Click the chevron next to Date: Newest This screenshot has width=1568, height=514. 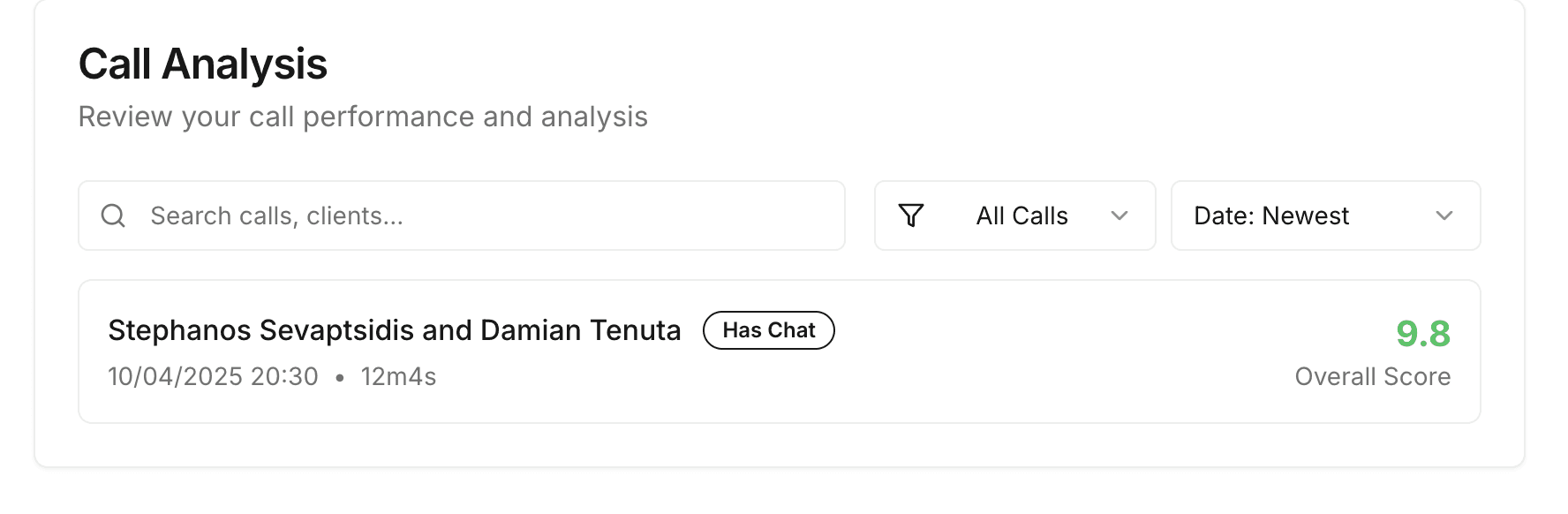click(1444, 215)
